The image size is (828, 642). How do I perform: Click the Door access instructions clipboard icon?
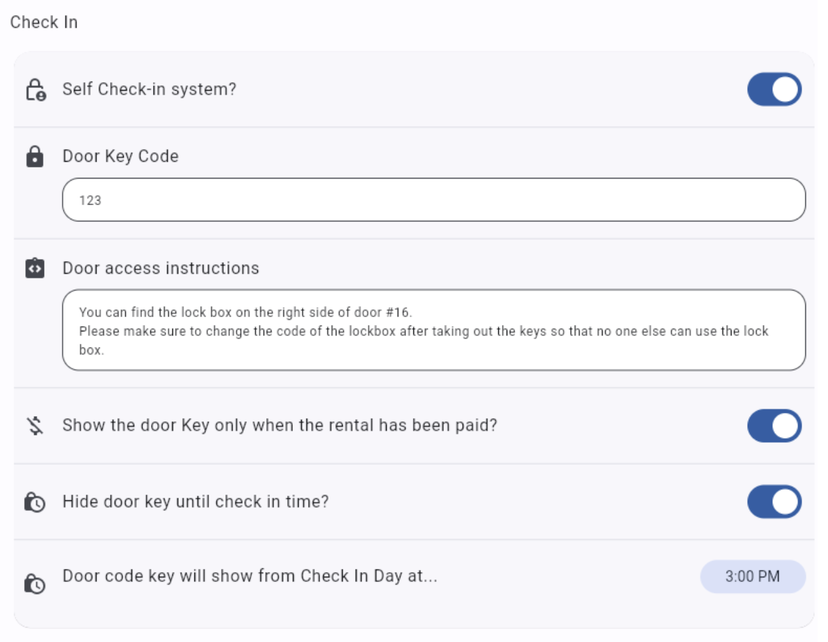(35, 268)
